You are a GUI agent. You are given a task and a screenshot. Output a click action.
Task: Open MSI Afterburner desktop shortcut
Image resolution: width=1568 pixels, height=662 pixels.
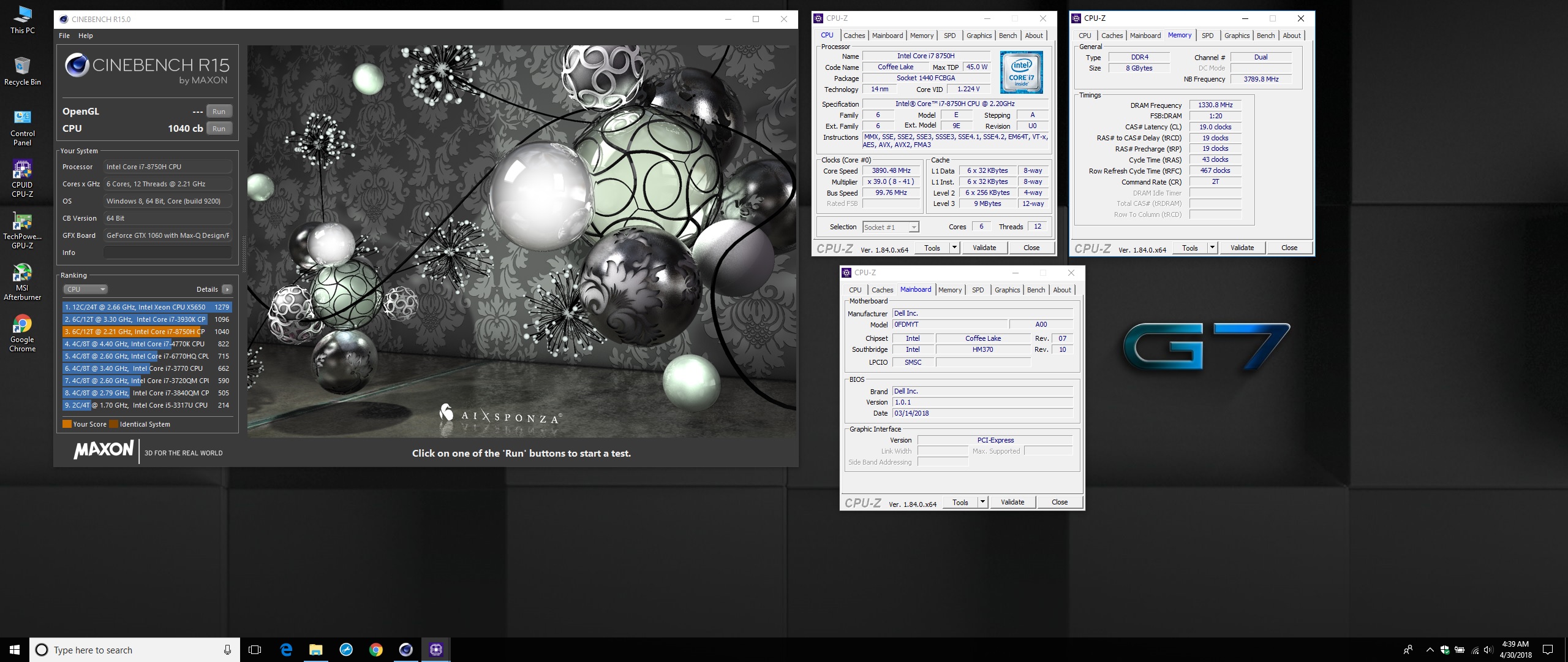click(x=23, y=282)
